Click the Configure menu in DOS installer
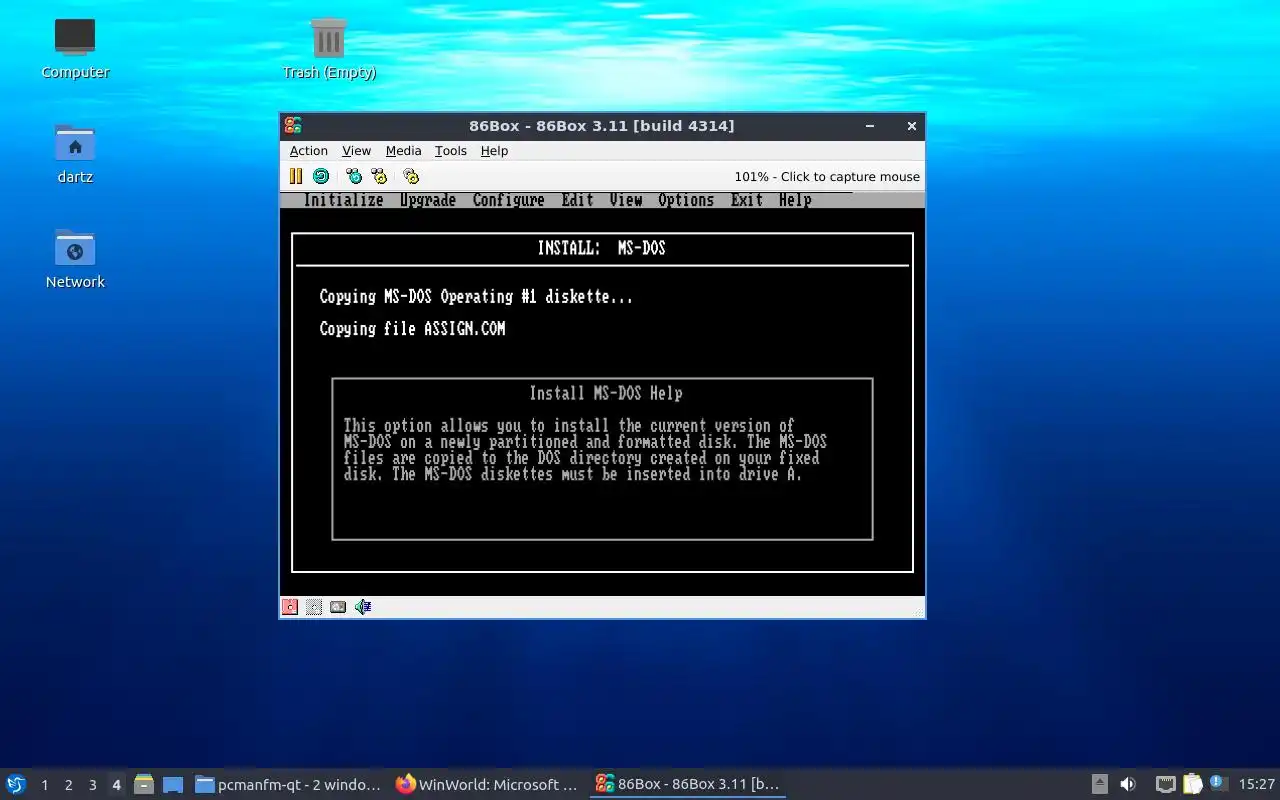This screenshot has height=800, width=1280. coord(508,200)
